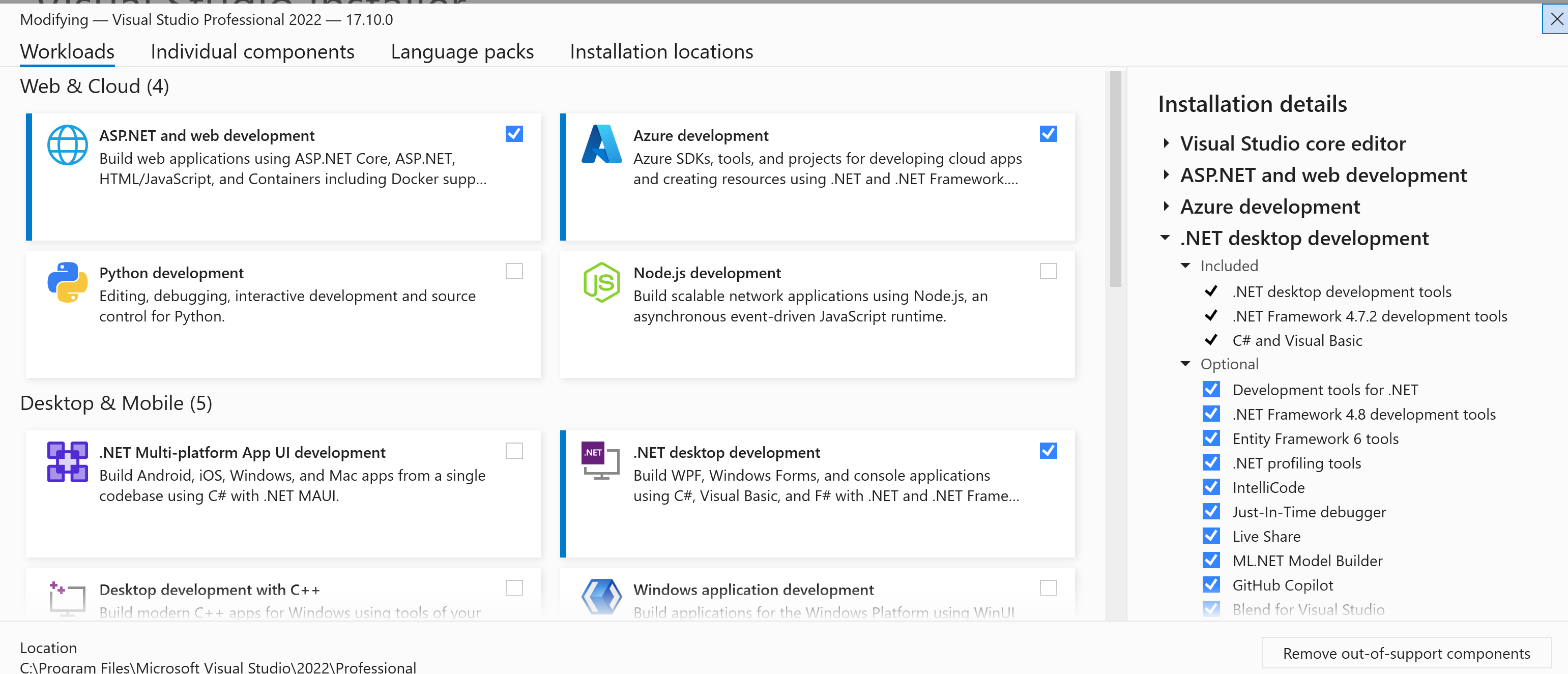
Task: Click the Windows application development icon
Action: click(x=601, y=597)
